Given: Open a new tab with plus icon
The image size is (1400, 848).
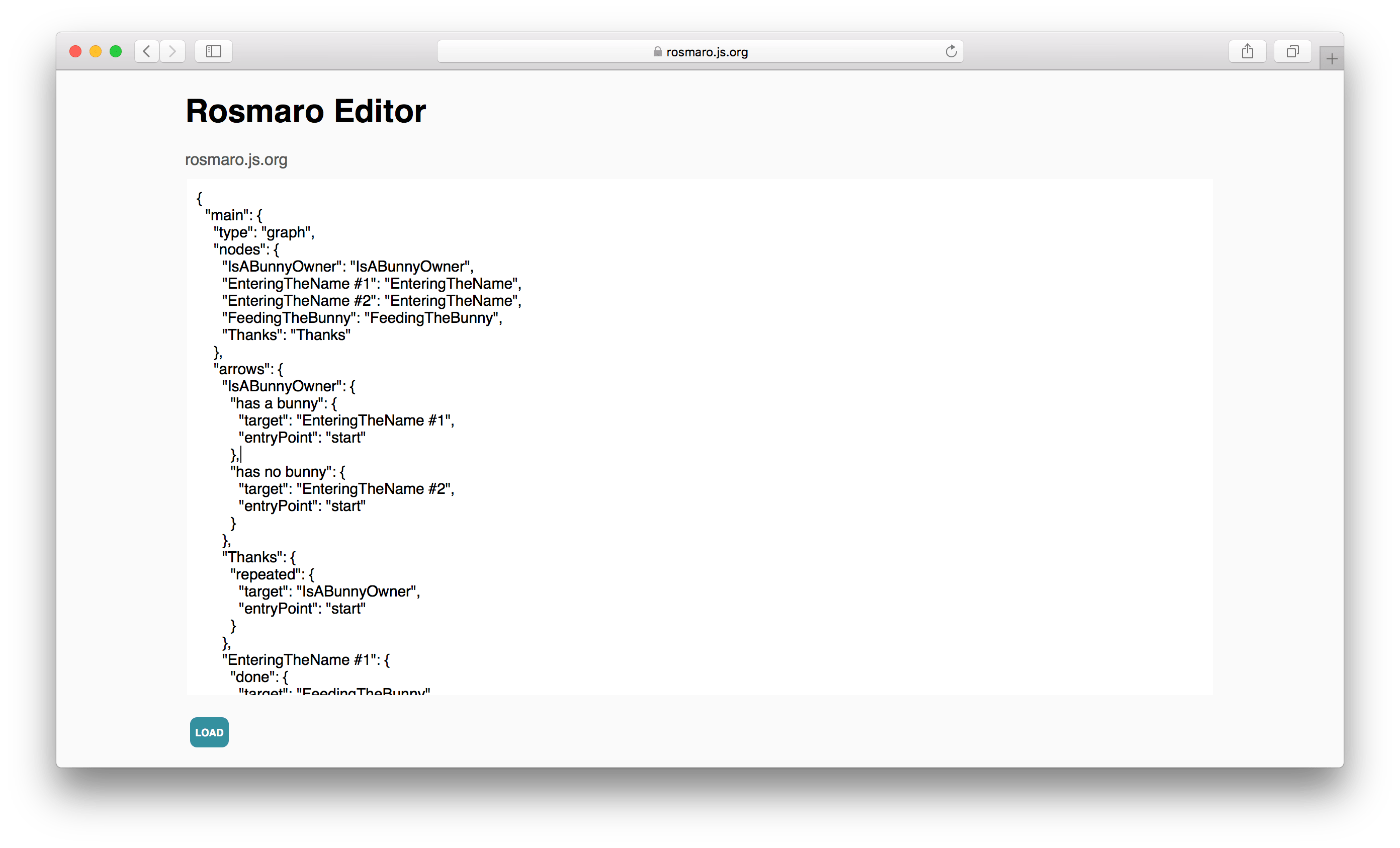Looking at the screenshot, I should (x=1331, y=58).
